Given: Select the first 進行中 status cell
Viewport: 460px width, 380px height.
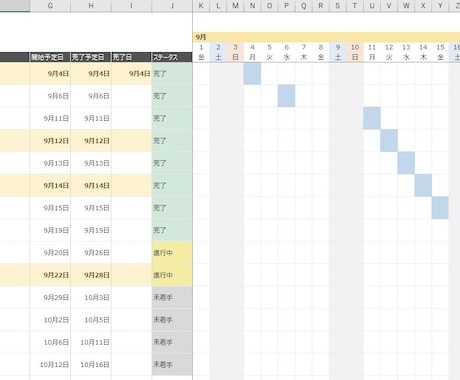Looking at the screenshot, I should tap(172, 253).
